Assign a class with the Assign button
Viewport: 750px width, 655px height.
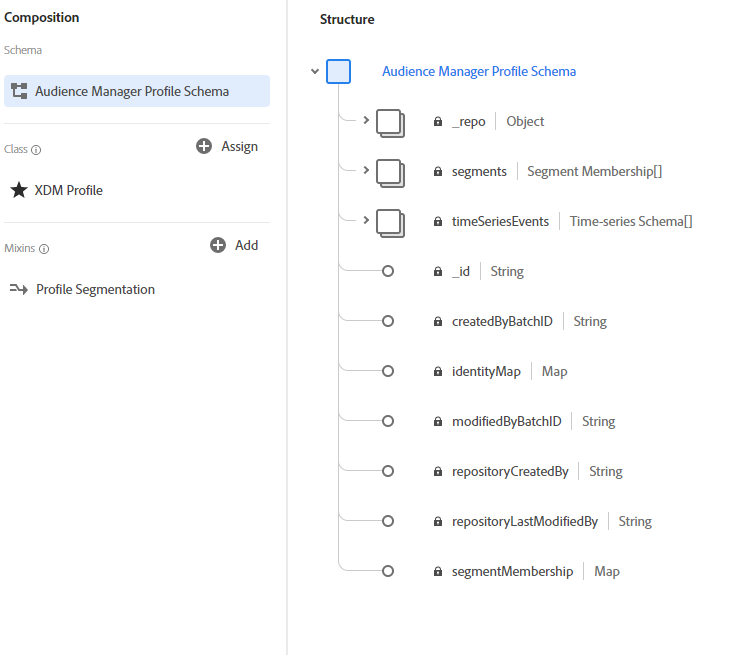click(x=227, y=146)
